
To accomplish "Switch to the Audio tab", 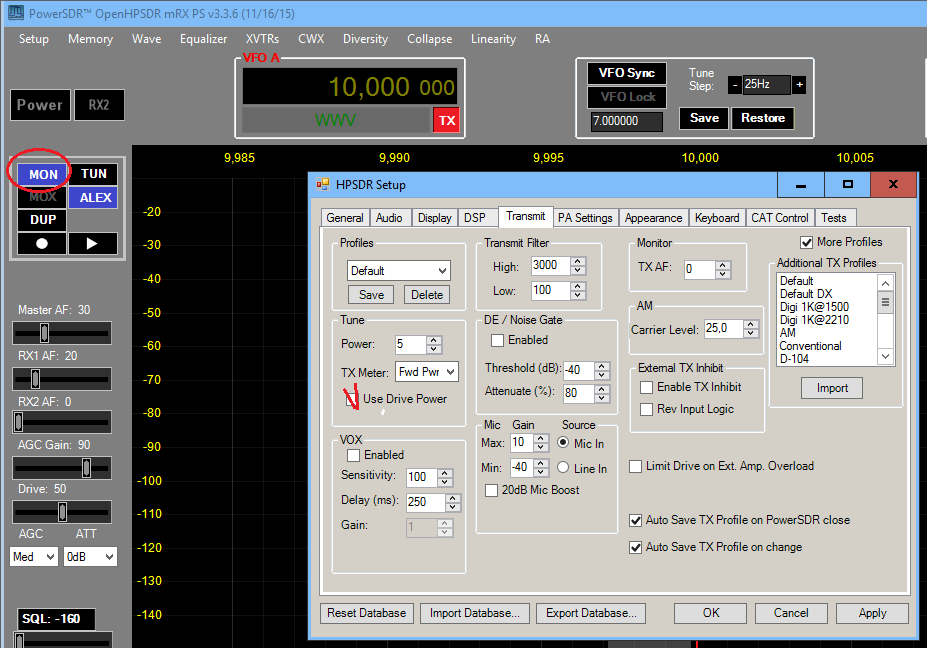I will point(389,218).
